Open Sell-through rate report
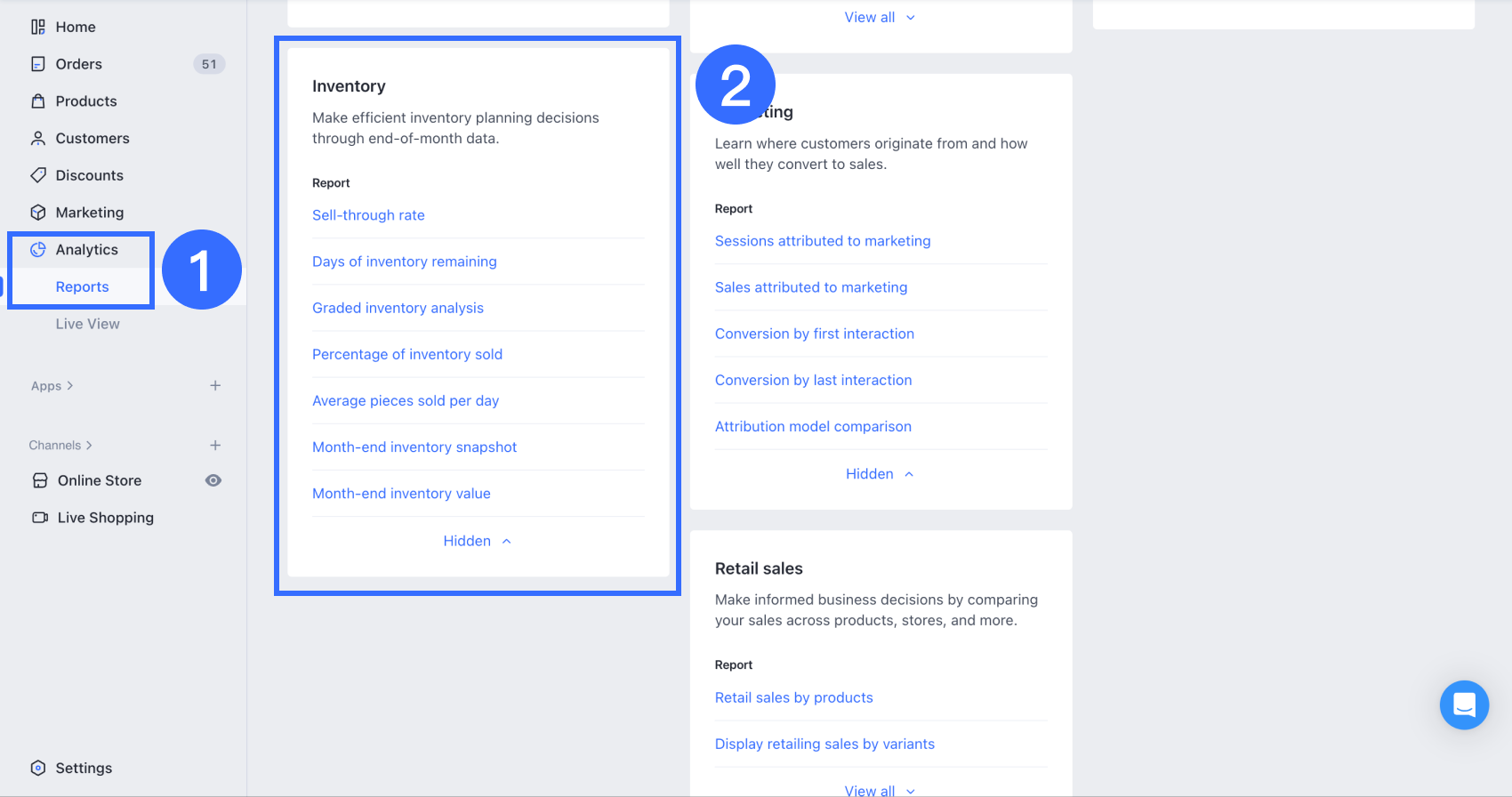The height and width of the screenshot is (797, 1512). (x=368, y=215)
